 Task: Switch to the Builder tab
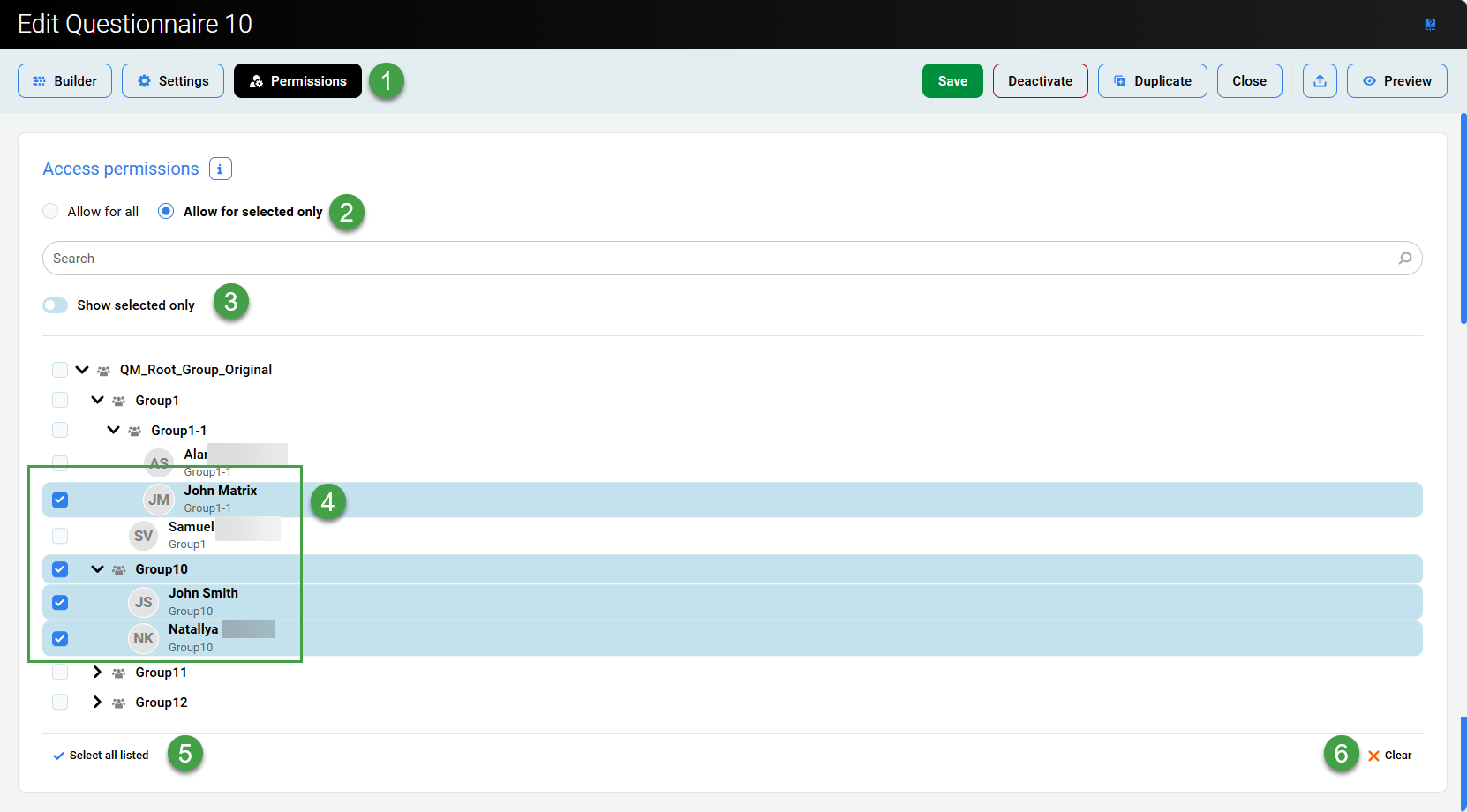[x=65, y=81]
